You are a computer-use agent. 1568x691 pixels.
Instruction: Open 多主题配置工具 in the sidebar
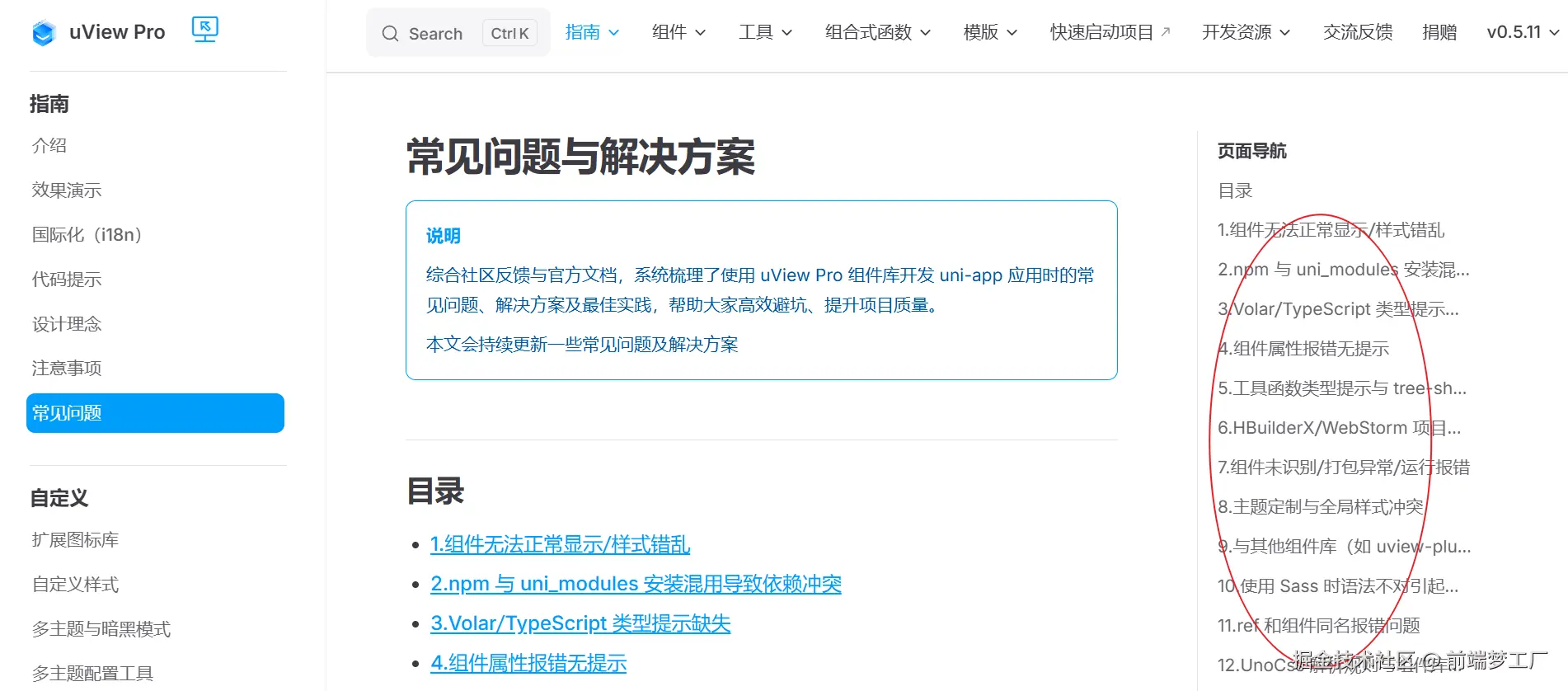pyautogui.click(x=92, y=673)
